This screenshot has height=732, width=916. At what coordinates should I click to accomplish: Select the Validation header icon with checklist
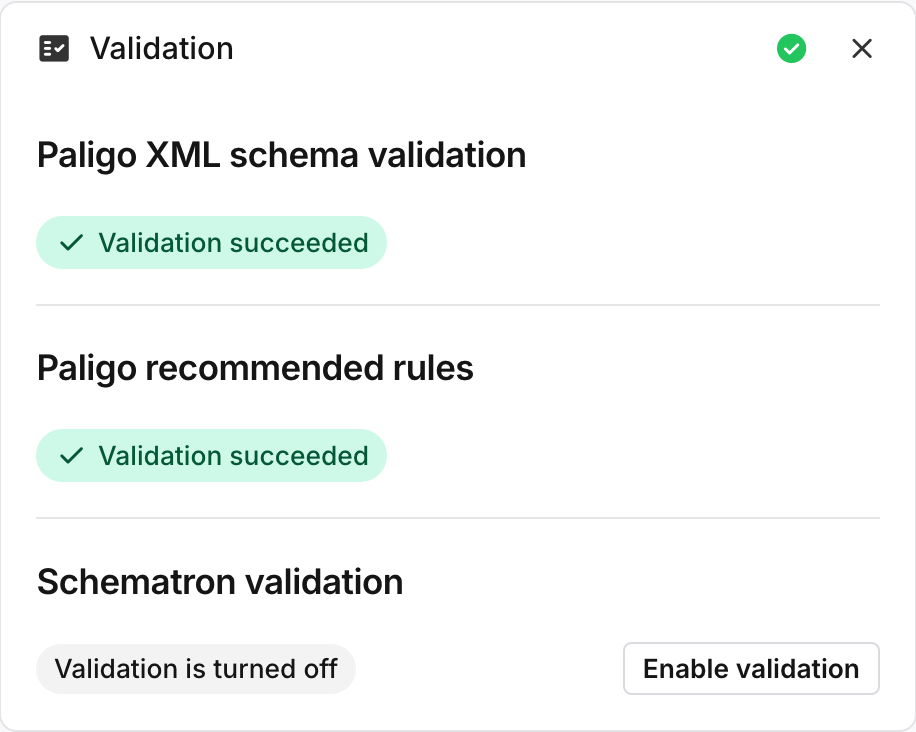coord(56,48)
